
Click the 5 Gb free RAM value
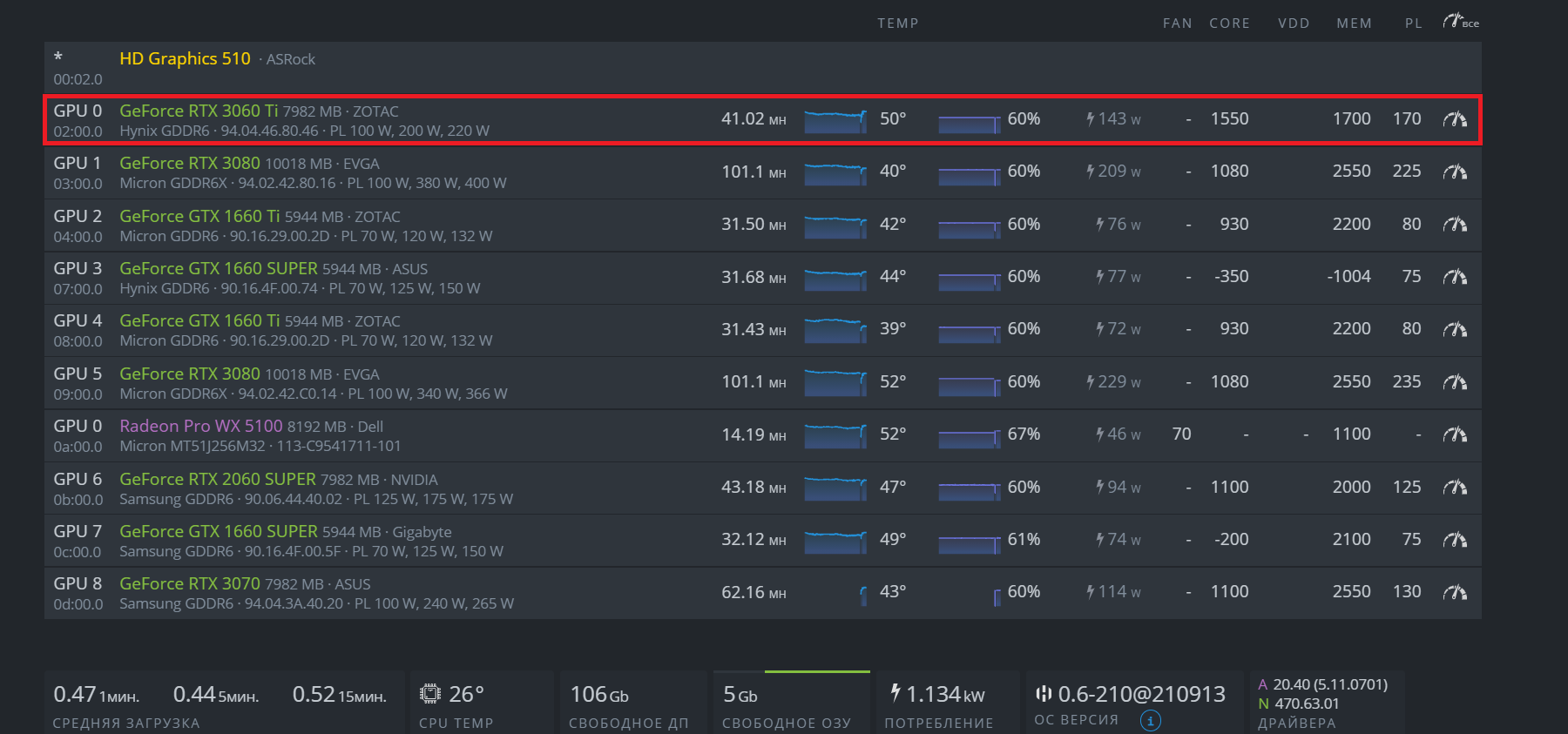click(x=740, y=695)
